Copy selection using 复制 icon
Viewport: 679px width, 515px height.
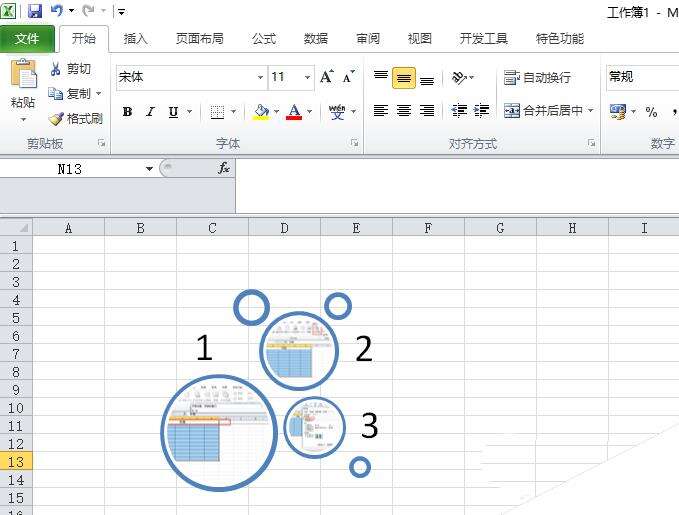pyautogui.click(x=55, y=93)
